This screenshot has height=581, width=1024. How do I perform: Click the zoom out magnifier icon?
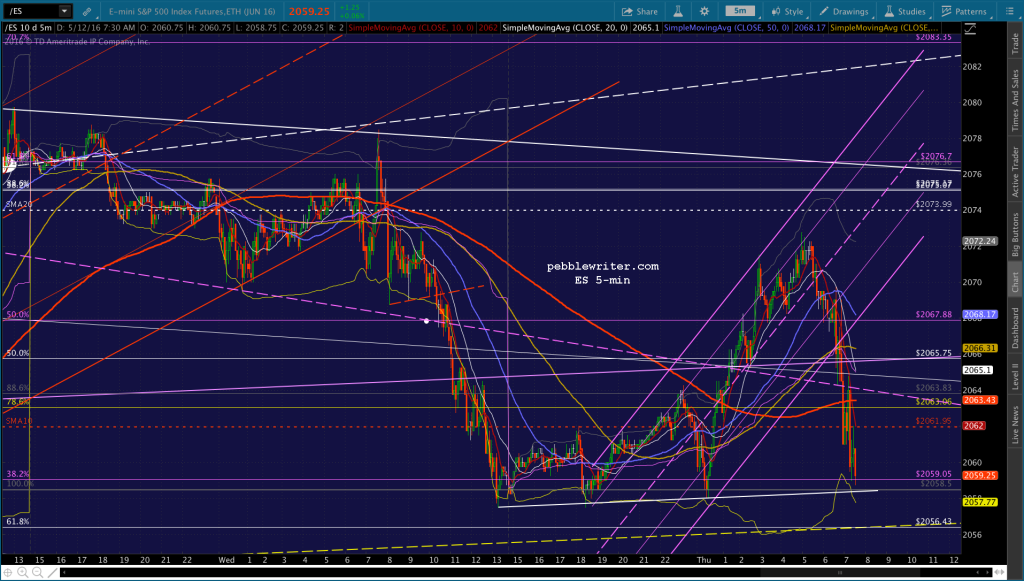click(37, 573)
